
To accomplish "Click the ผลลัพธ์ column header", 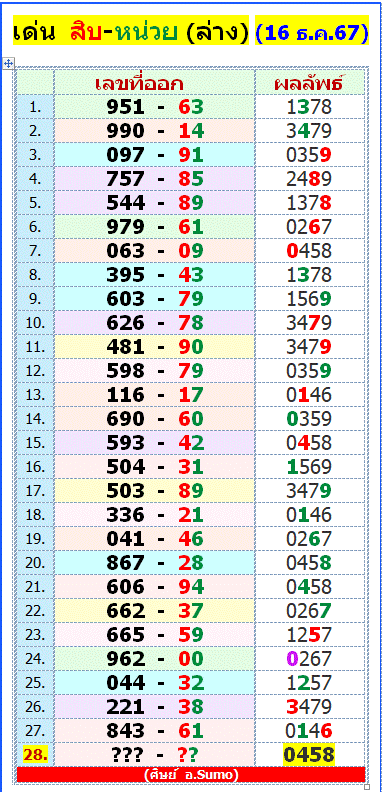I will tap(309, 83).
